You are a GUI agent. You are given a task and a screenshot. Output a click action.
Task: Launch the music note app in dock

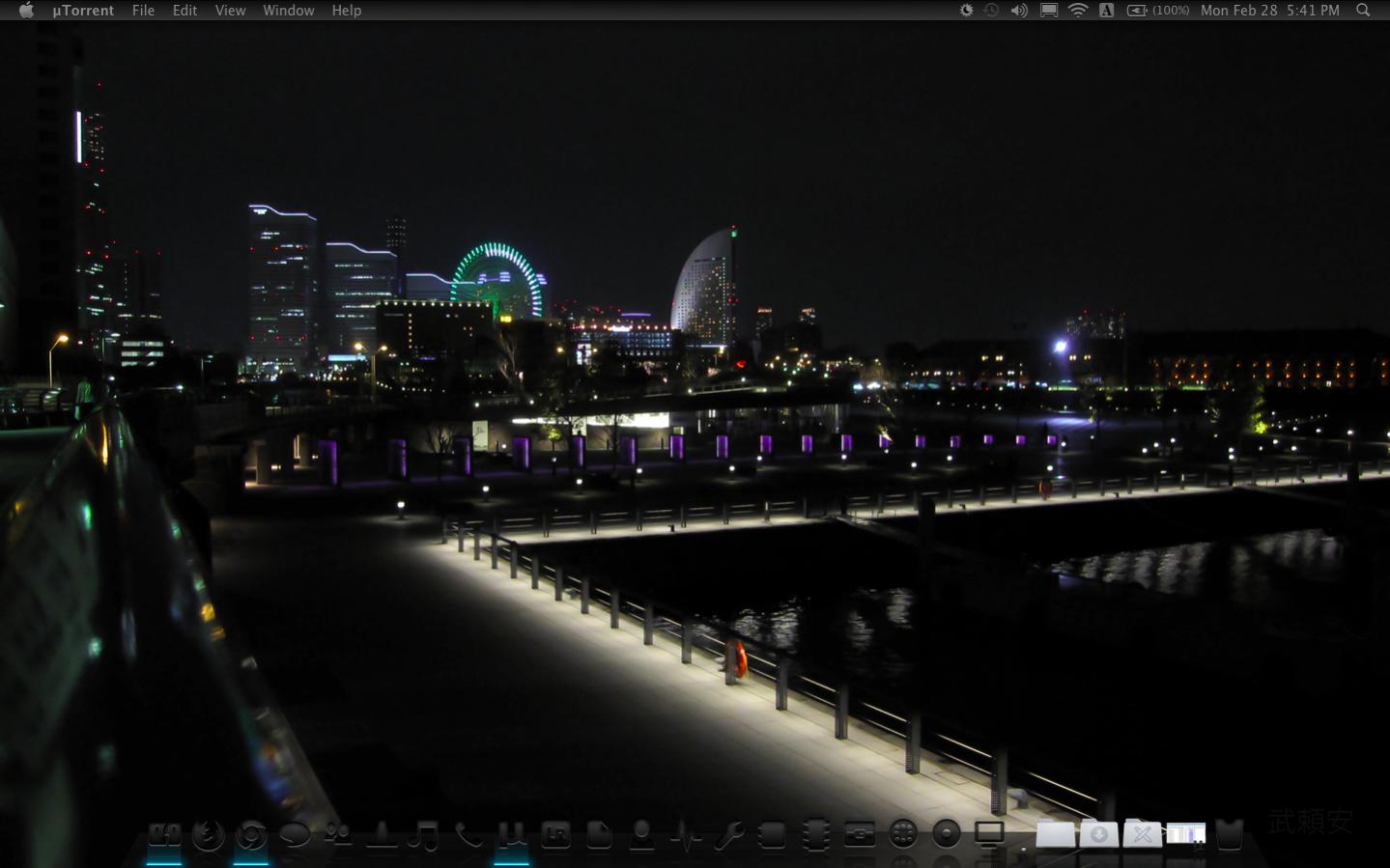coord(423,834)
